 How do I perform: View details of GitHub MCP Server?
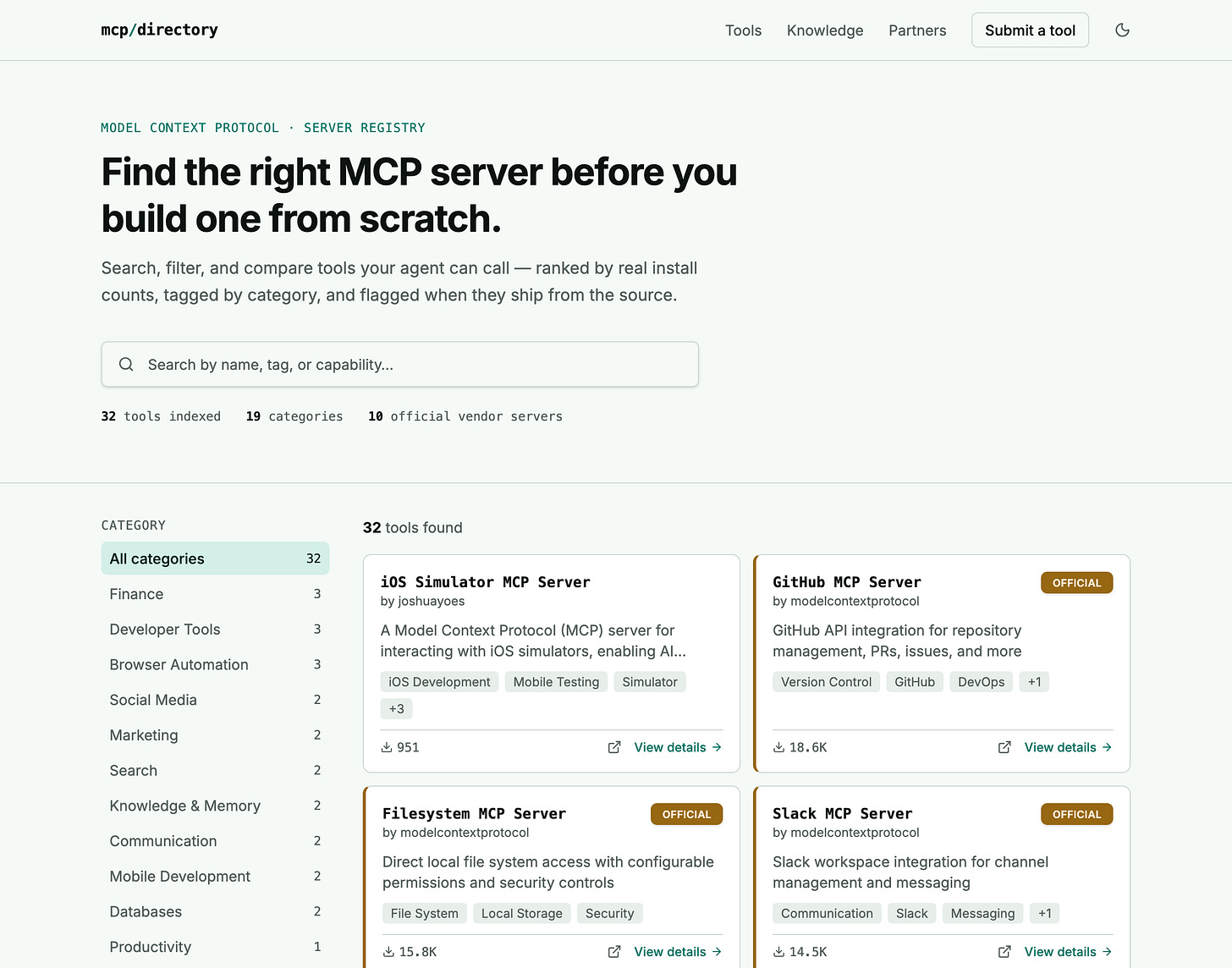click(x=1068, y=747)
